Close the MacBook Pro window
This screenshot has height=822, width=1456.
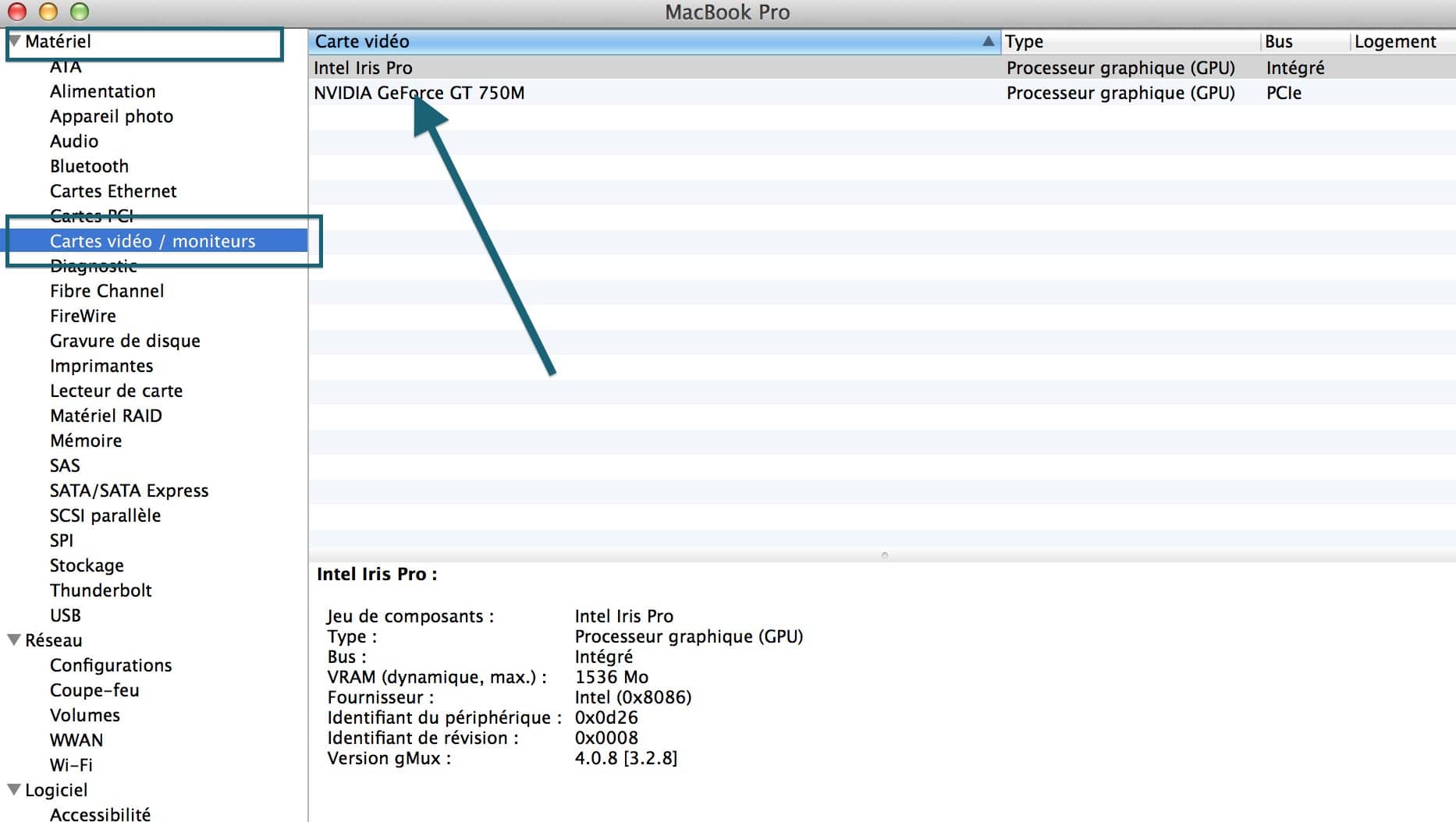[17, 11]
